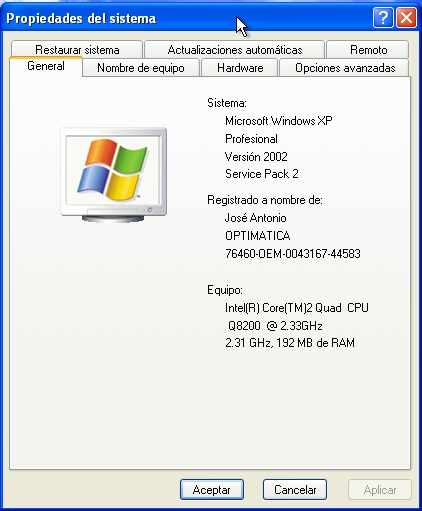Confirm with the Aceptar button
The height and width of the screenshot is (511, 422).
point(212,489)
